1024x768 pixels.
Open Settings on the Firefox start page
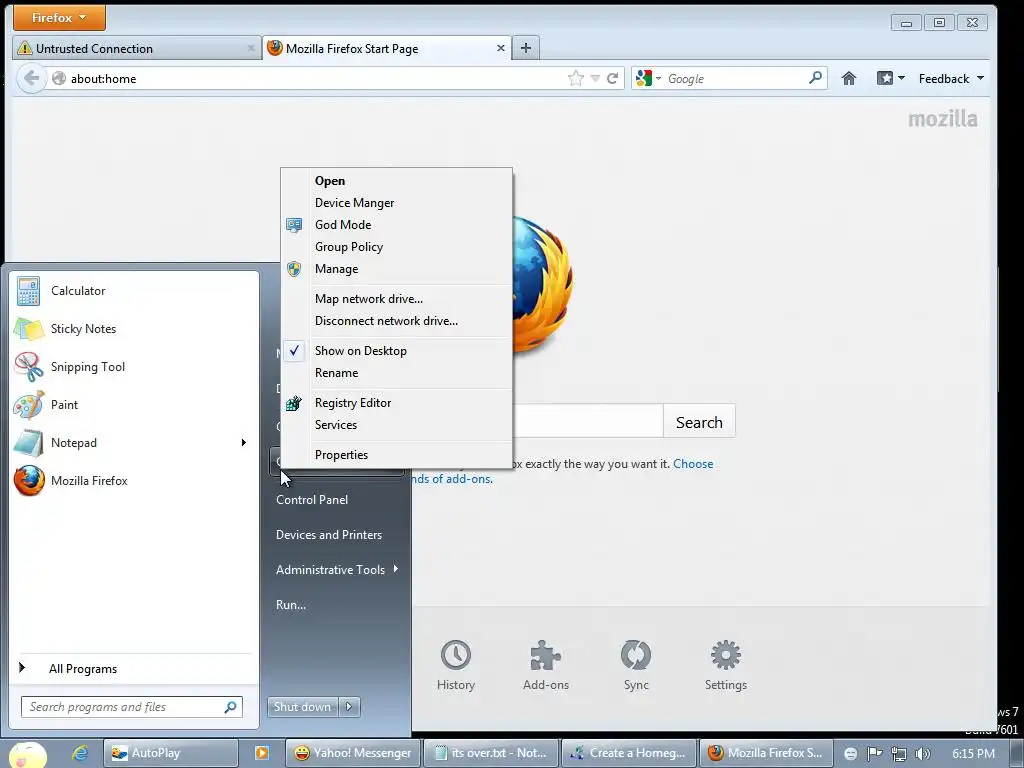pos(726,665)
